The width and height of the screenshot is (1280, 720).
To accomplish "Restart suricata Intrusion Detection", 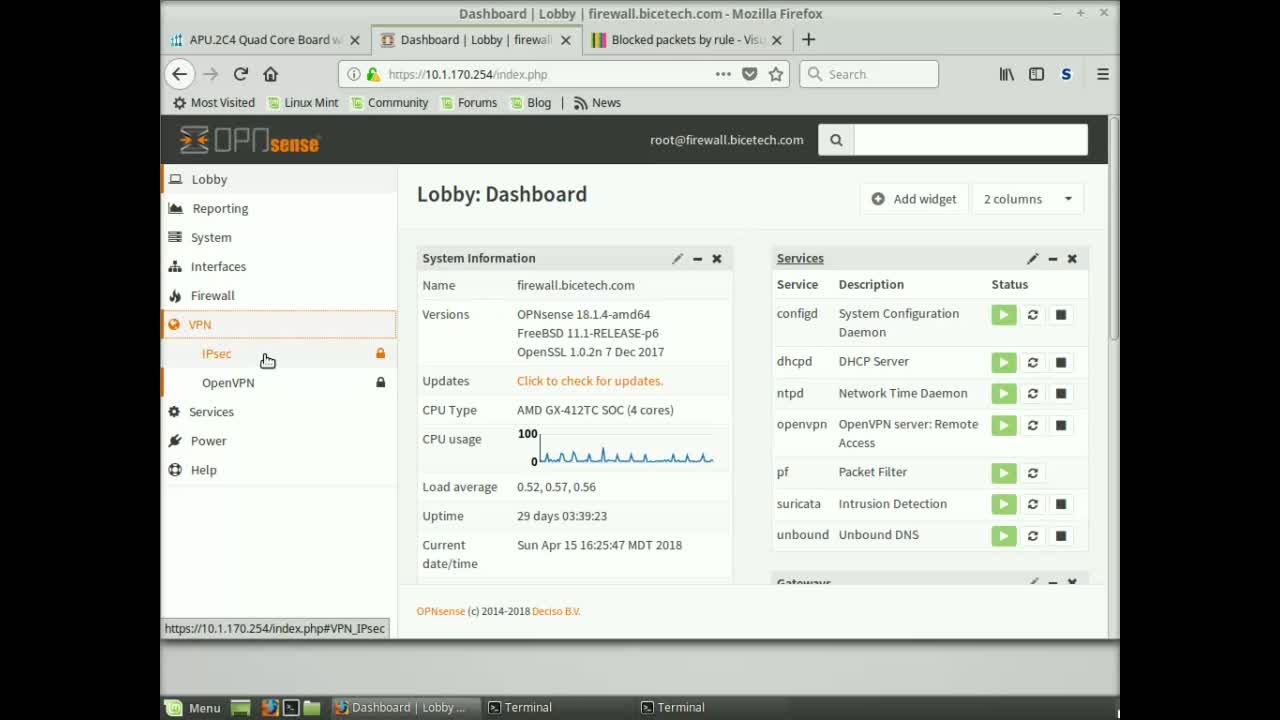I will [1033, 504].
